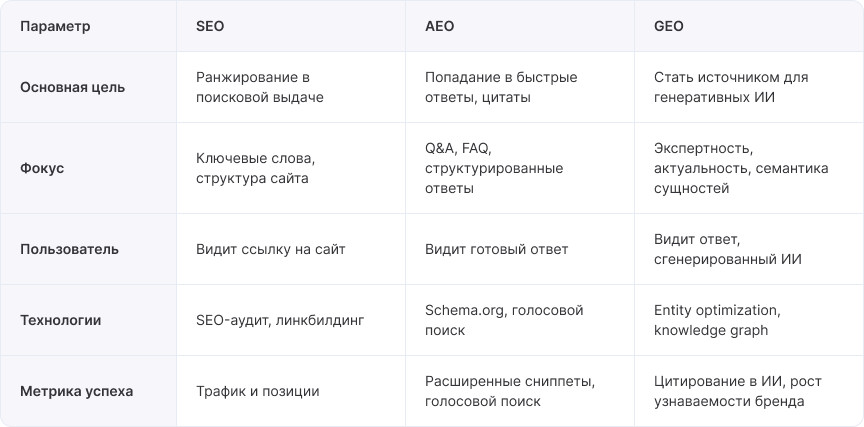Click the SEO column header
This screenshot has width=864, height=427.
point(210,27)
